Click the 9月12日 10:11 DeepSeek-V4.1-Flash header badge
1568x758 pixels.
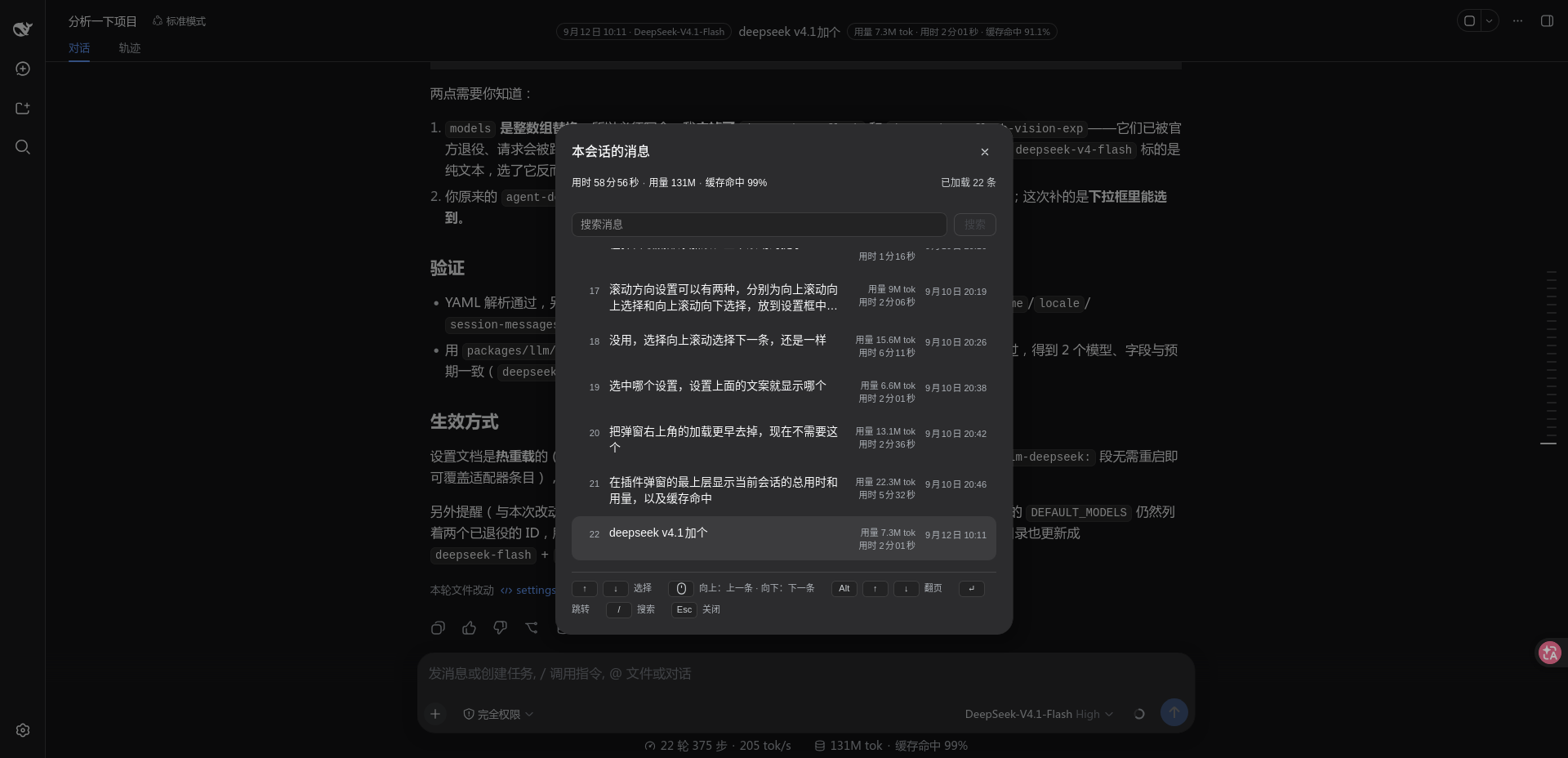[x=644, y=32]
